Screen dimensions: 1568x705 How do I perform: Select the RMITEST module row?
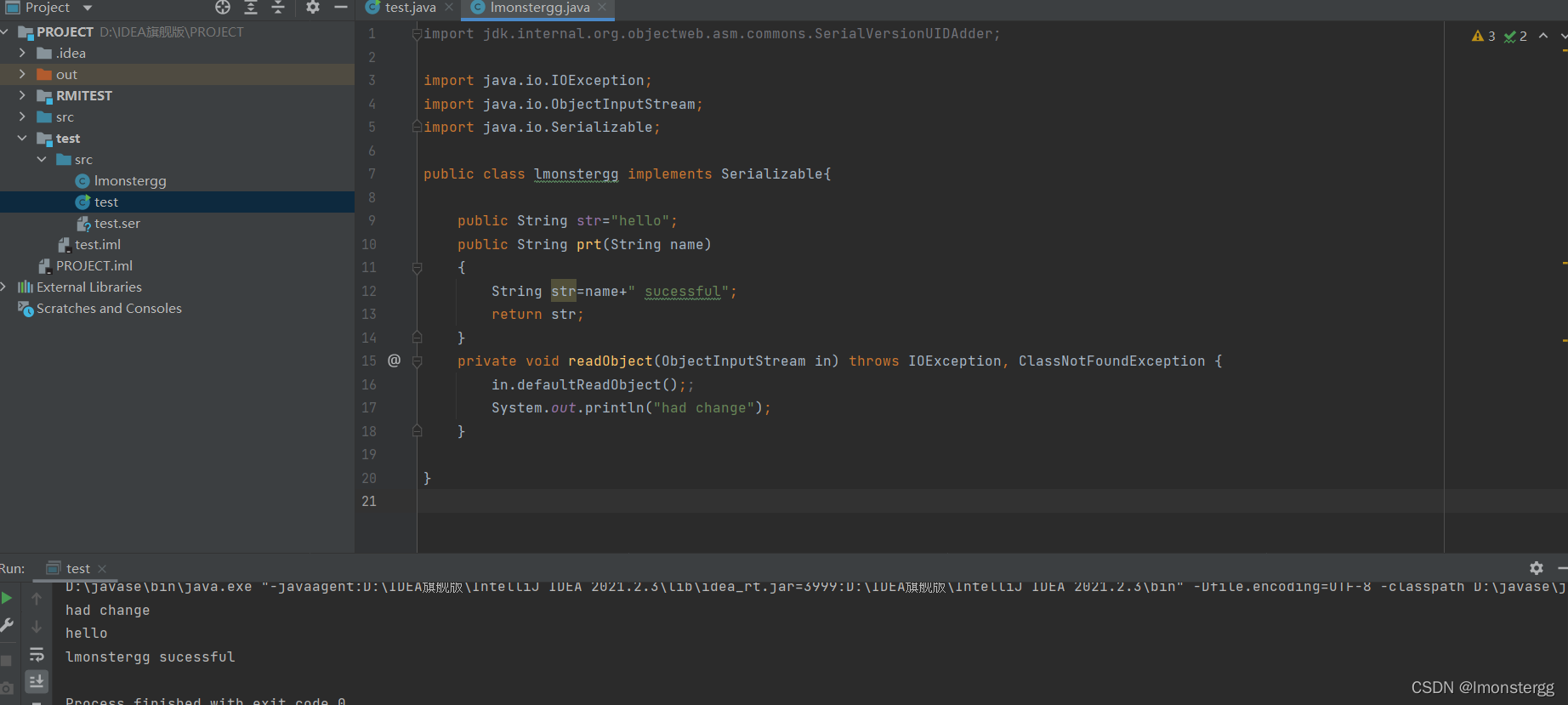tap(177, 95)
